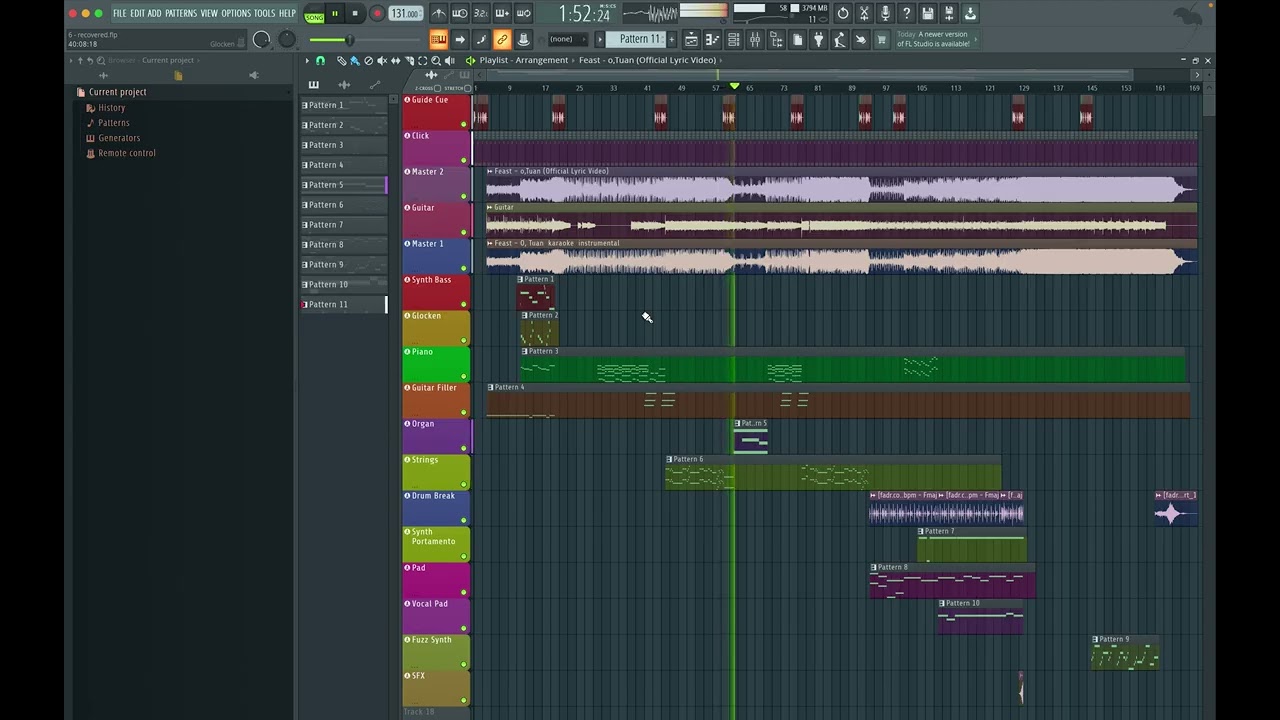Open the PATTERNS menu
The height and width of the screenshot is (720, 1280).
pyautogui.click(x=181, y=13)
